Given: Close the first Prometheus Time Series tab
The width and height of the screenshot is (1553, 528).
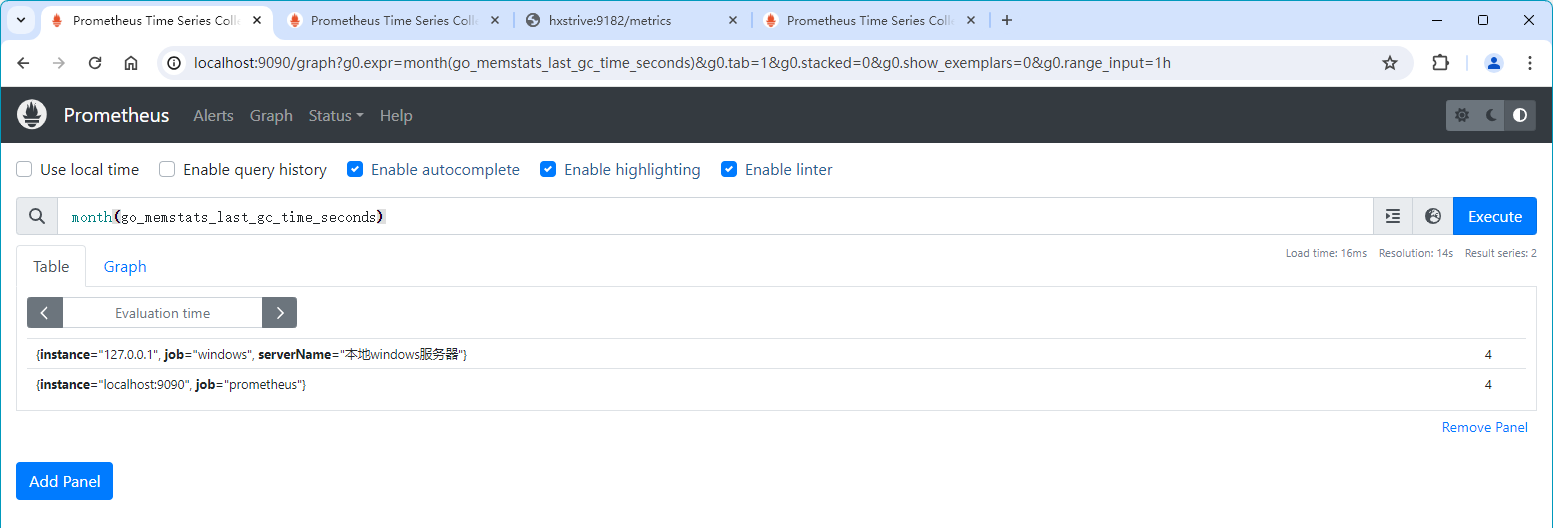Looking at the screenshot, I should tap(257, 20).
